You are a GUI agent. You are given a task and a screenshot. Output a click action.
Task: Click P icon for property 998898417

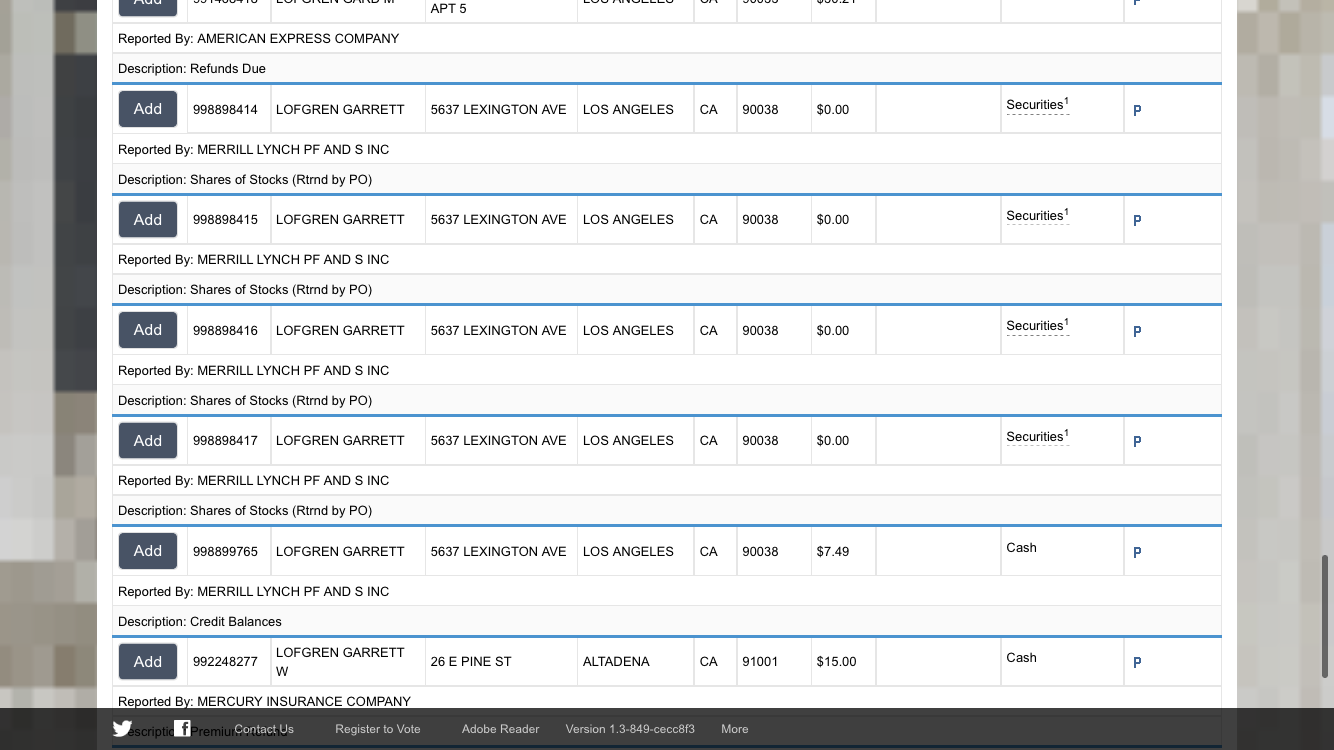click(x=1137, y=442)
